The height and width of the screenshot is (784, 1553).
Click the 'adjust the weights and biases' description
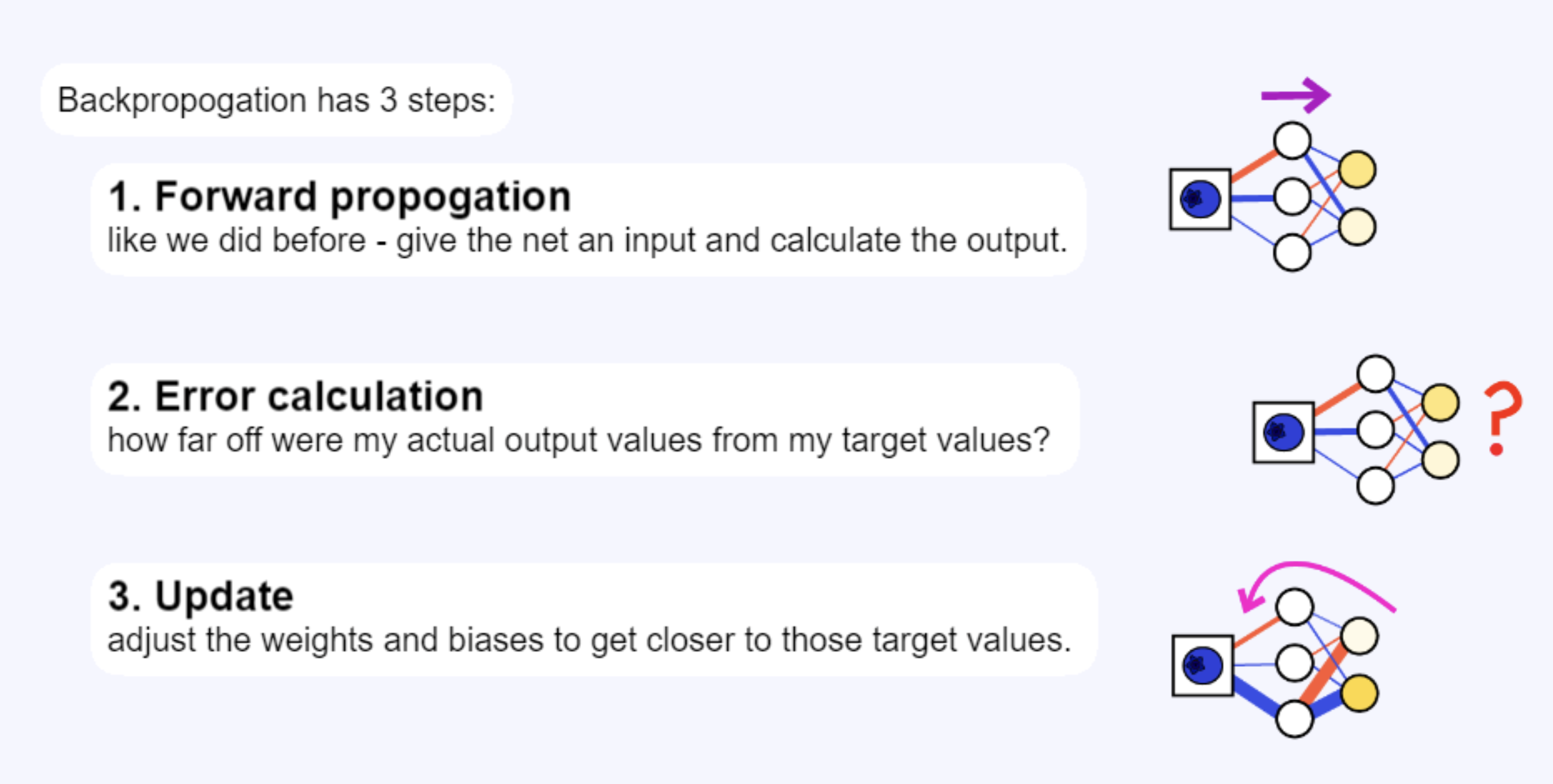[x=589, y=640]
